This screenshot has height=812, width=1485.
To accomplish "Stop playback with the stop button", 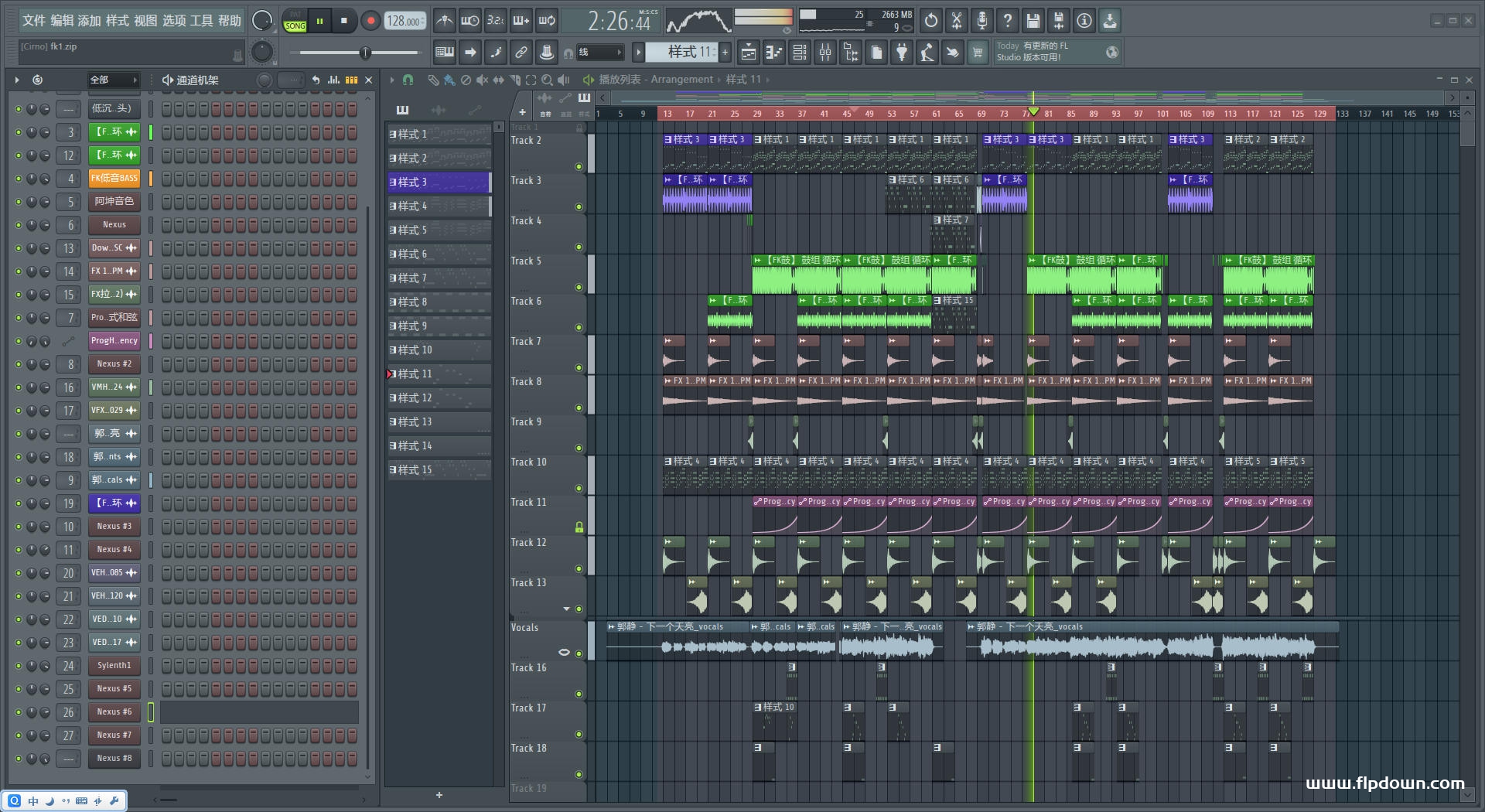I will [344, 21].
